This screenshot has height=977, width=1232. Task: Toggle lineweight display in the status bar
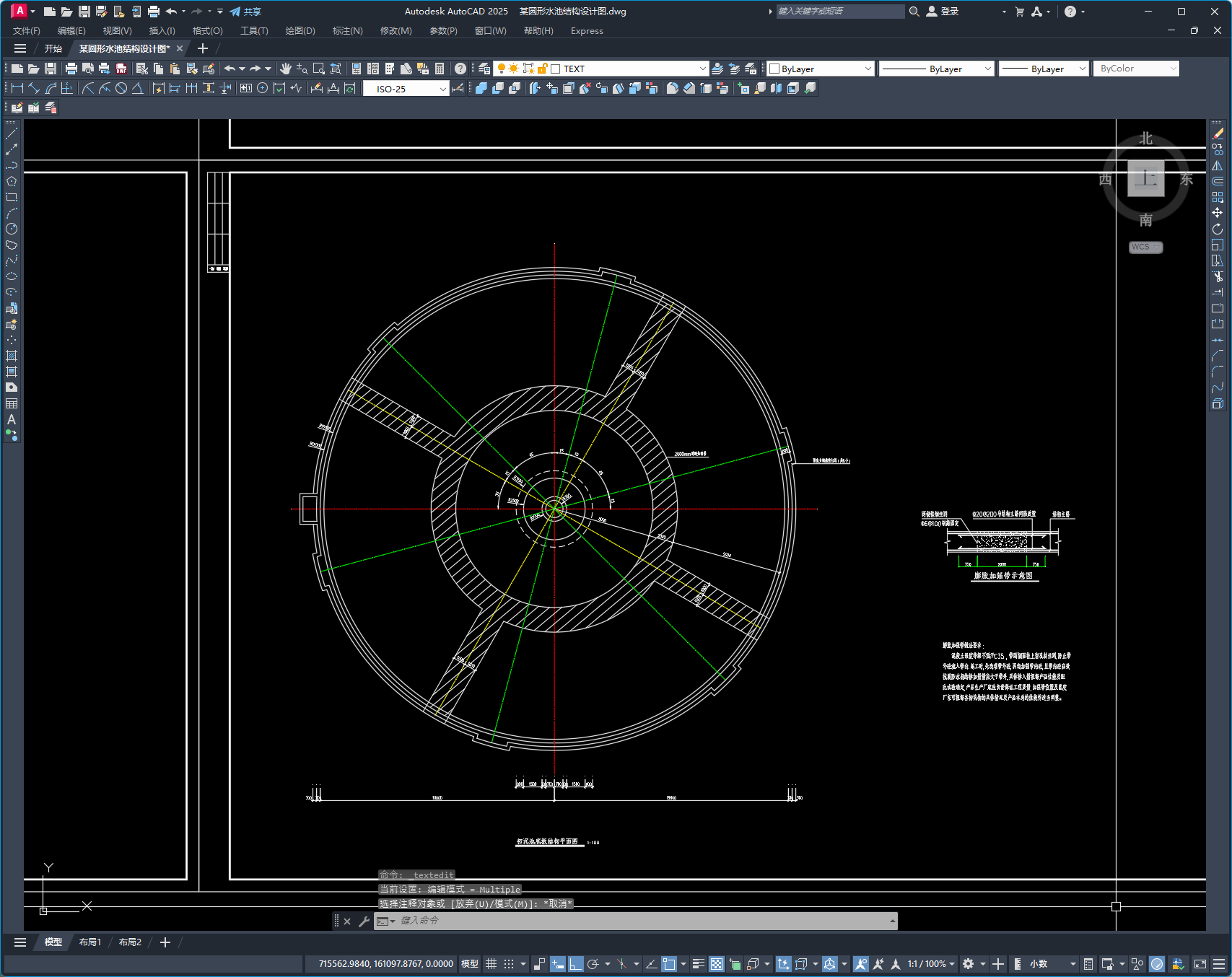(698, 964)
